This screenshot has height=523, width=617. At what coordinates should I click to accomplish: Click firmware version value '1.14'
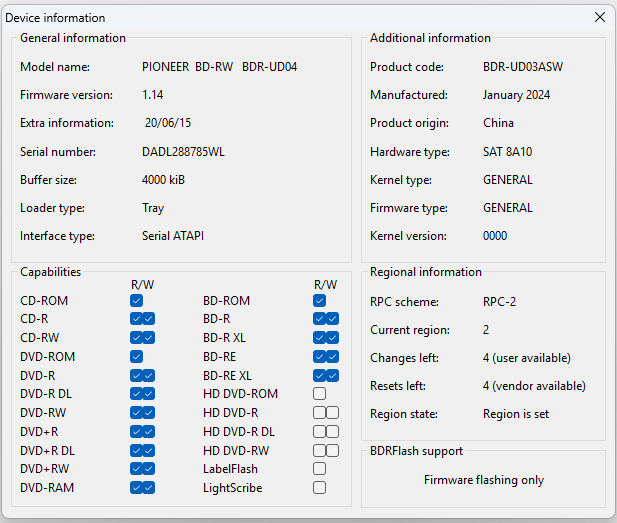coord(153,95)
